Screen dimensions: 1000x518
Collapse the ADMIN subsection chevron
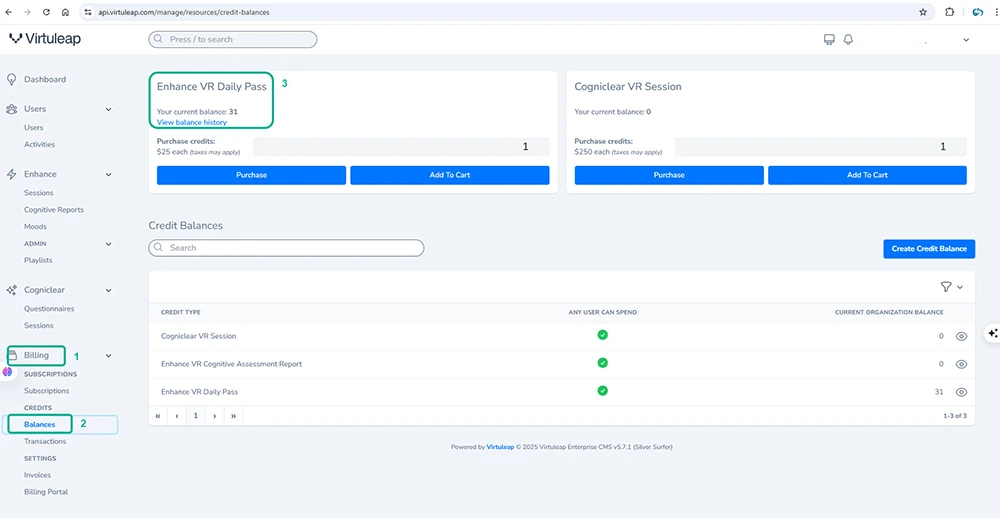[x=108, y=244]
